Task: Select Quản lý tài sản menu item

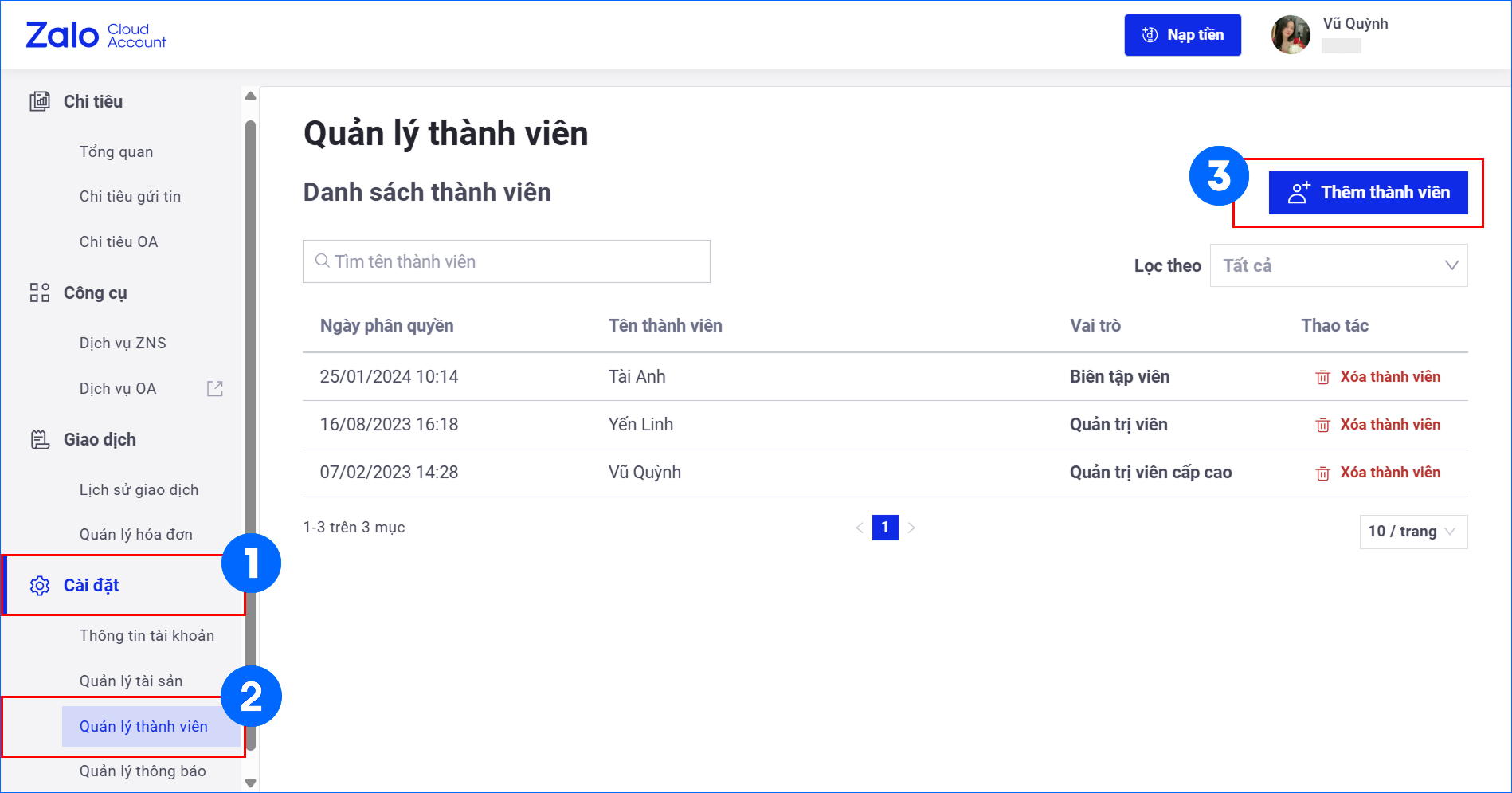Action: 131,681
